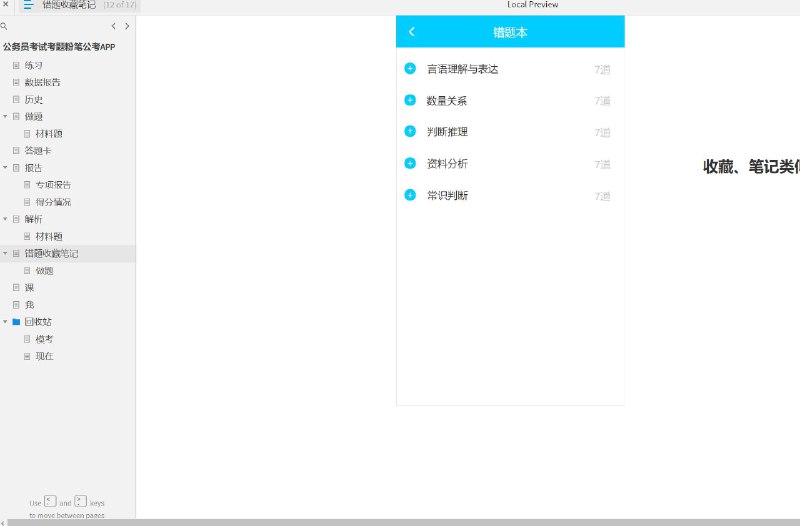Open the 答题卡 page in sitemap
Image resolution: width=800 pixels, height=526 pixels.
click(x=38, y=151)
